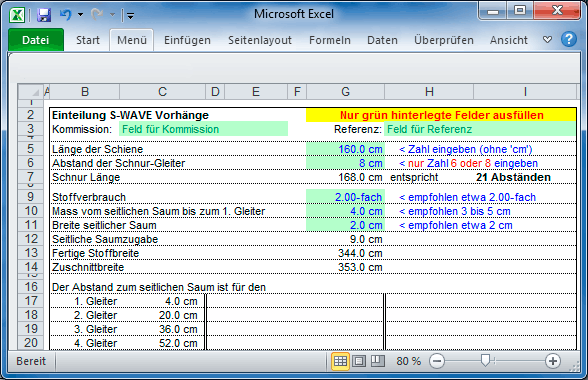Click the 80 % zoom level button
588x380 pixels.
click(408, 361)
